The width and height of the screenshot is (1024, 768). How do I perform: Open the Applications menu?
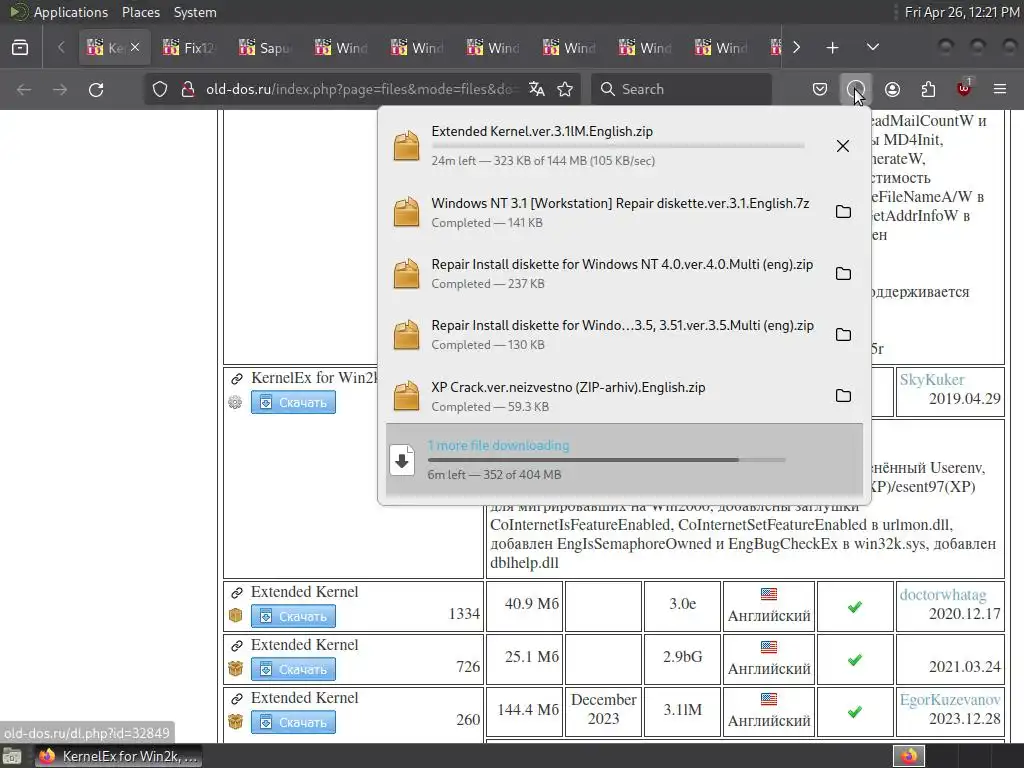pos(71,12)
